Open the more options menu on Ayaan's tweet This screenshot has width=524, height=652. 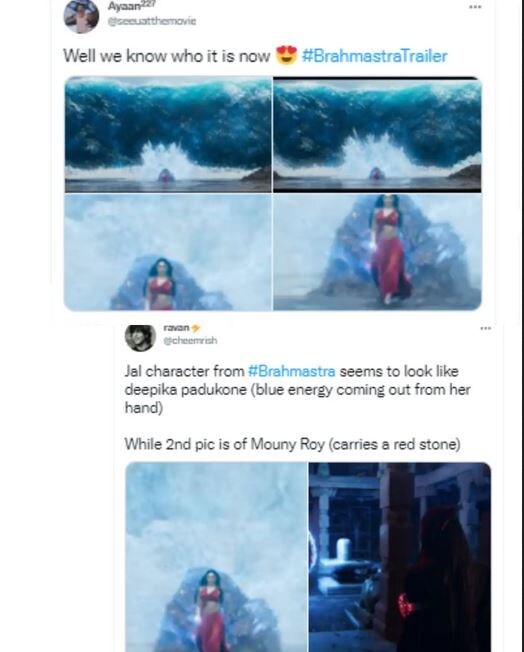pos(475,7)
